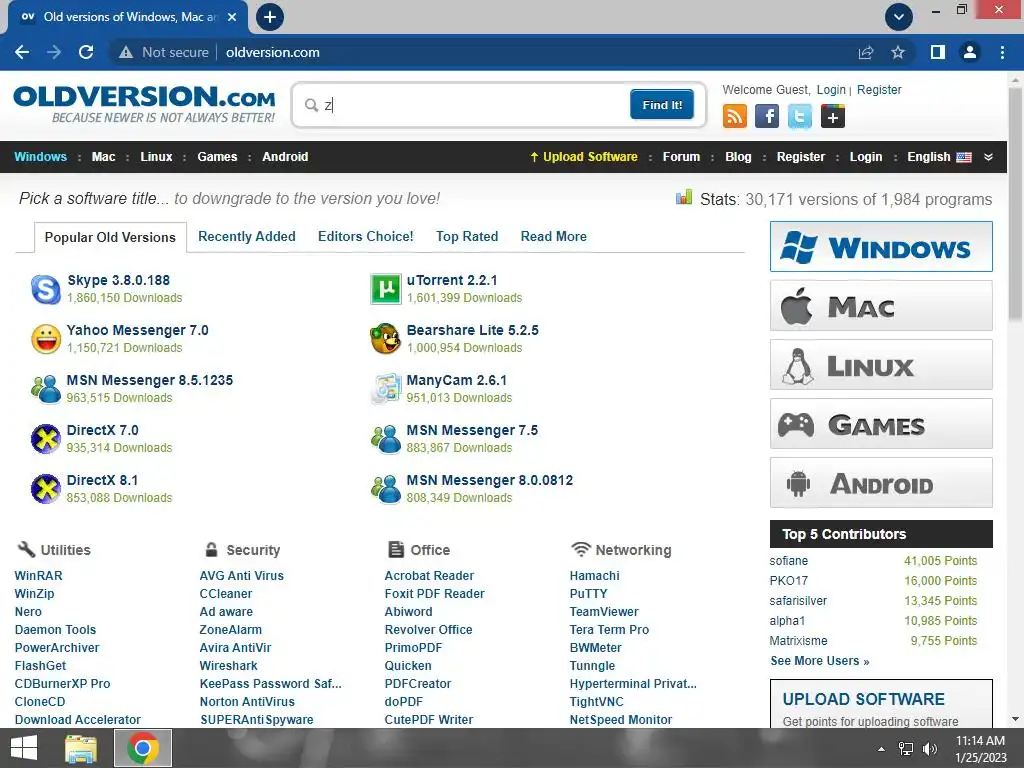Click the OLDVERSION.COM logo
1024x768 pixels.
(144, 104)
